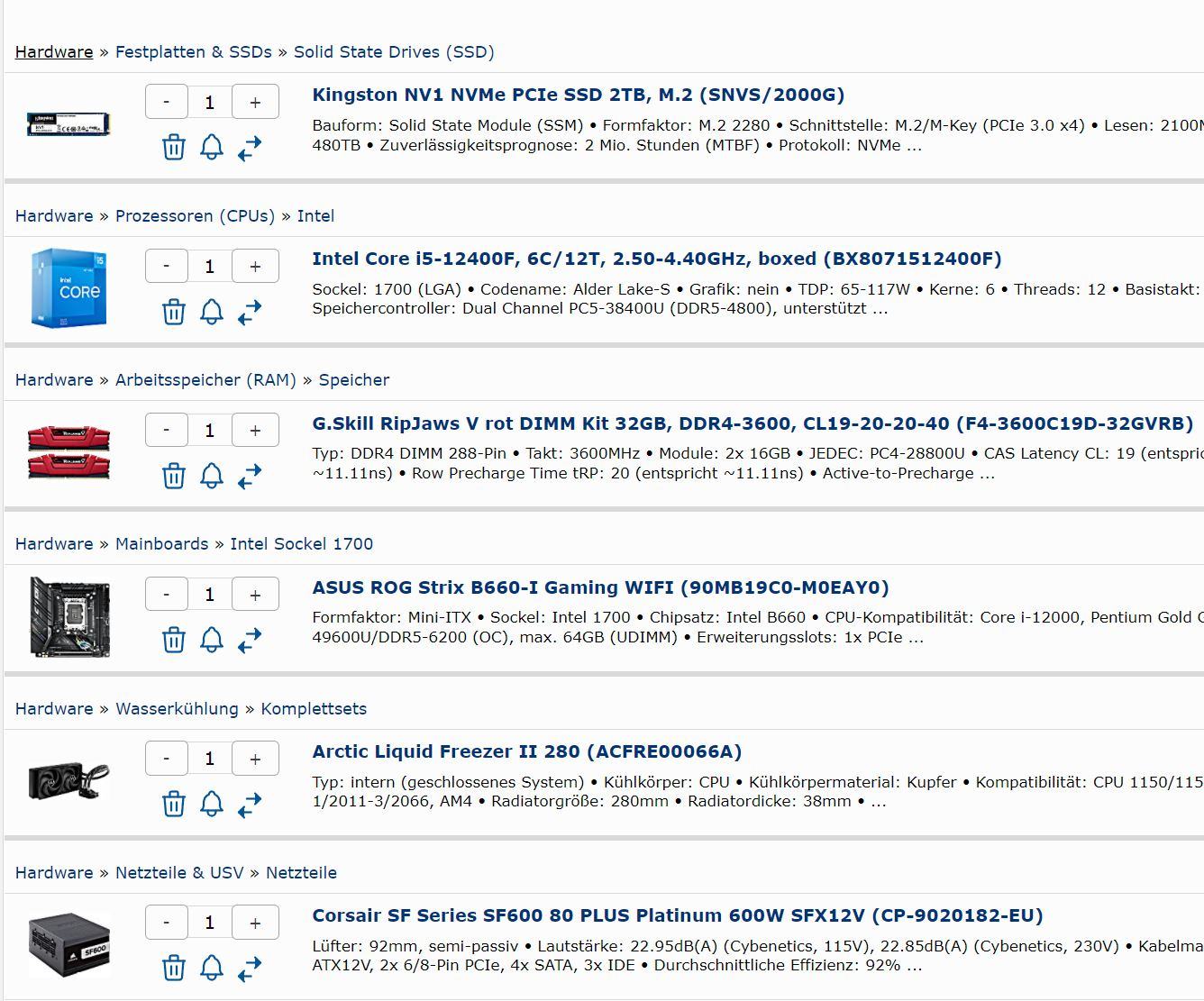Click bell icon in G.Skill RipJaws row

point(212,476)
